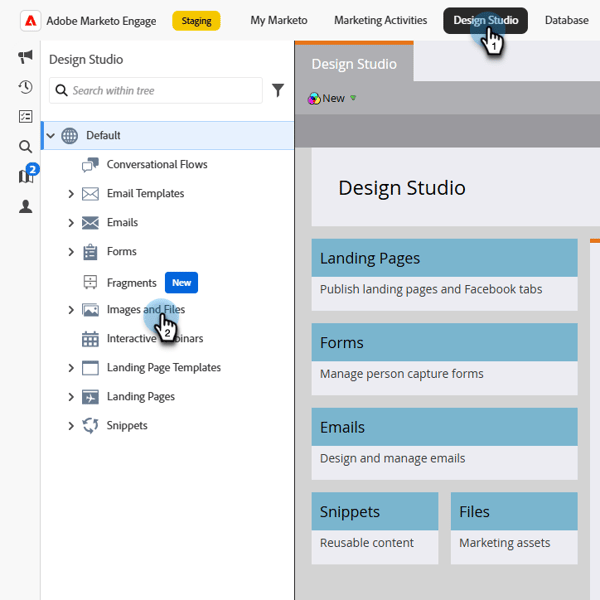Open Database in top navigation
The width and height of the screenshot is (600, 600).
[x=567, y=20]
